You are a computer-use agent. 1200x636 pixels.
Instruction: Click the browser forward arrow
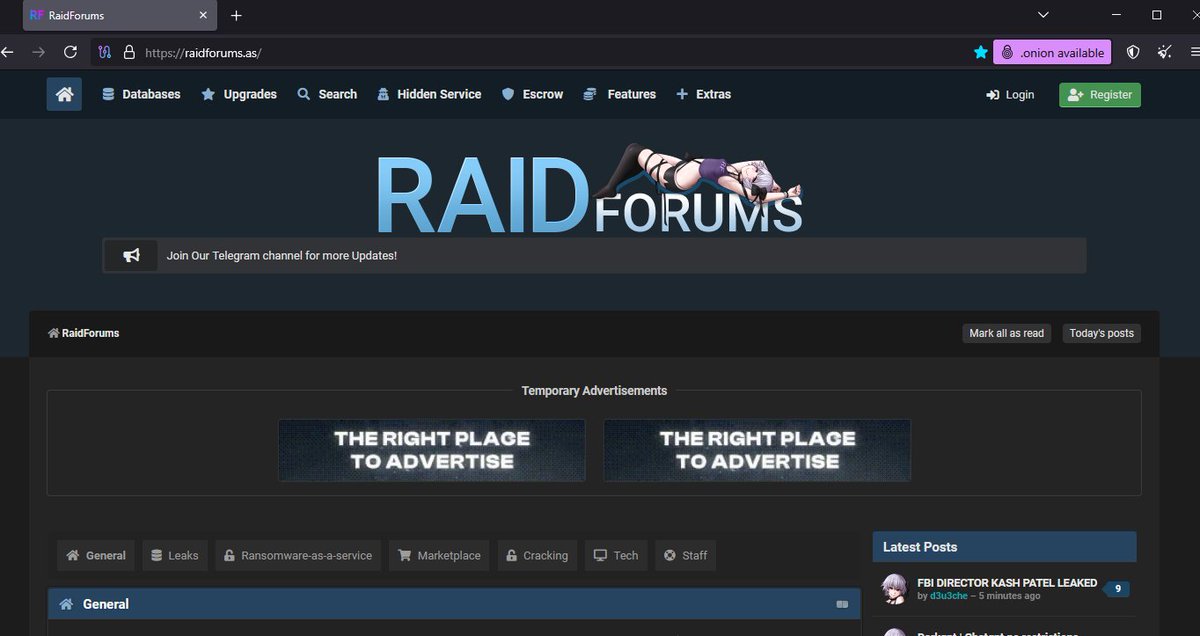38,52
